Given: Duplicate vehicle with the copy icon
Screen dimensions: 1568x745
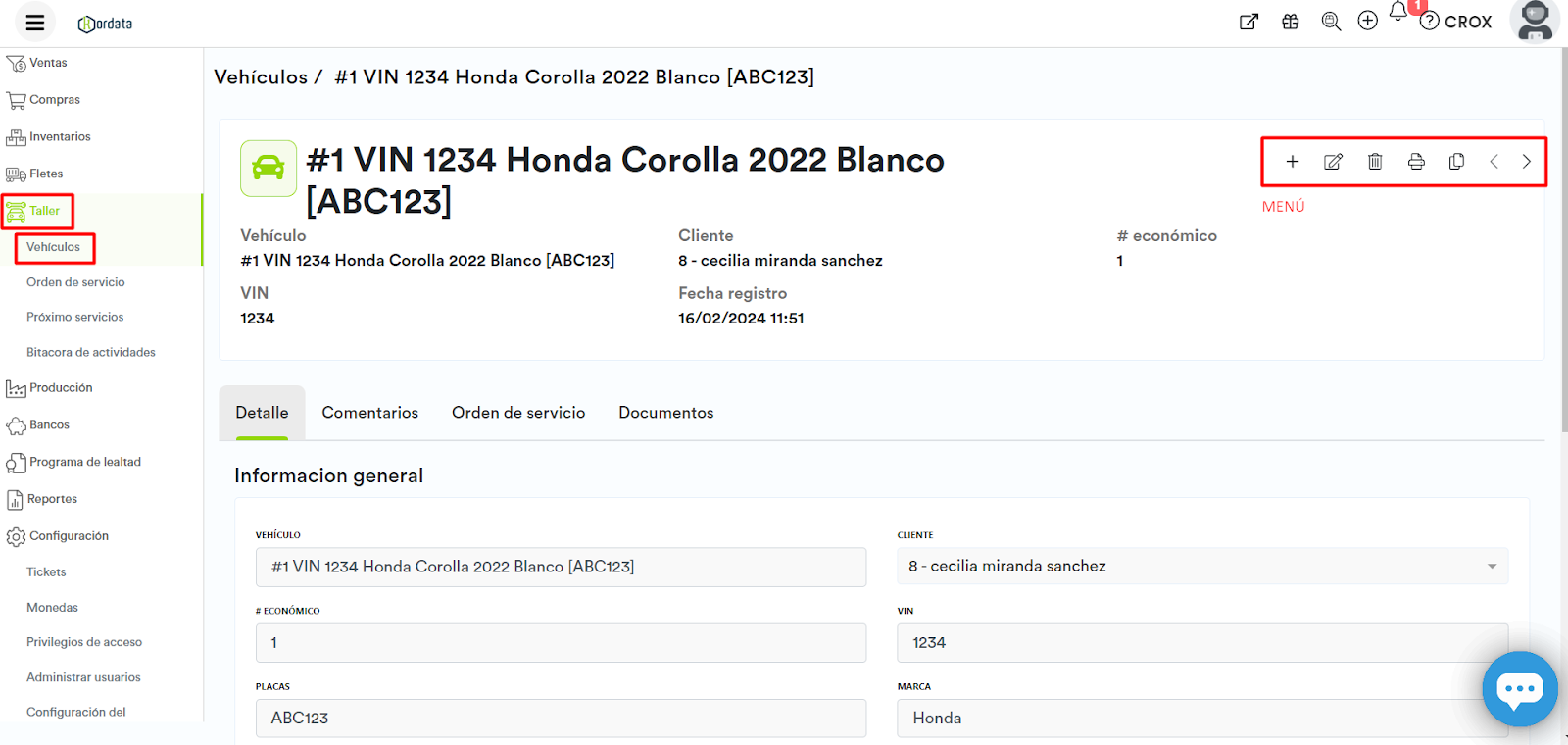Looking at the screenshot, I should (x=1456, y=162).
